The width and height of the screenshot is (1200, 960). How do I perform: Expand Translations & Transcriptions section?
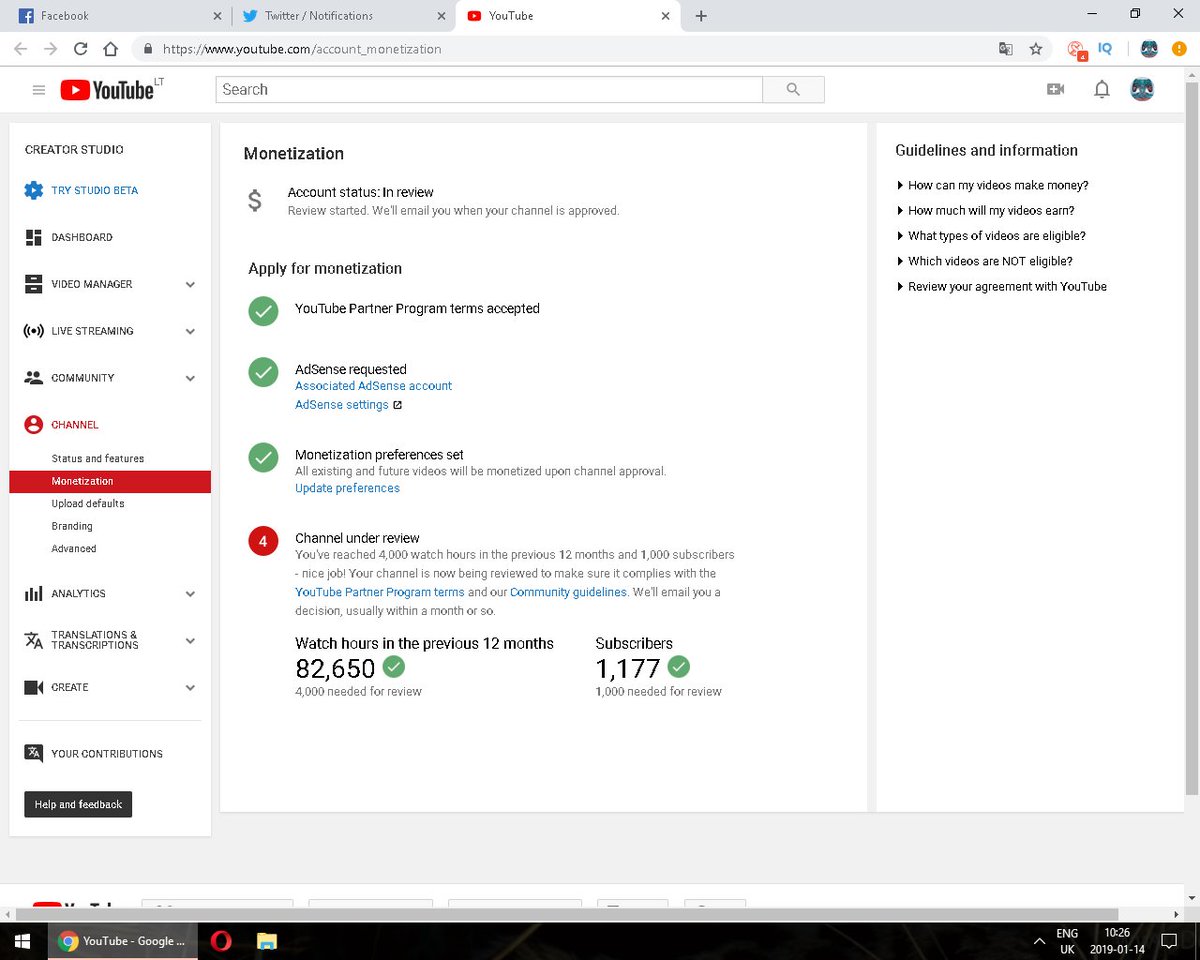[190, 641]
